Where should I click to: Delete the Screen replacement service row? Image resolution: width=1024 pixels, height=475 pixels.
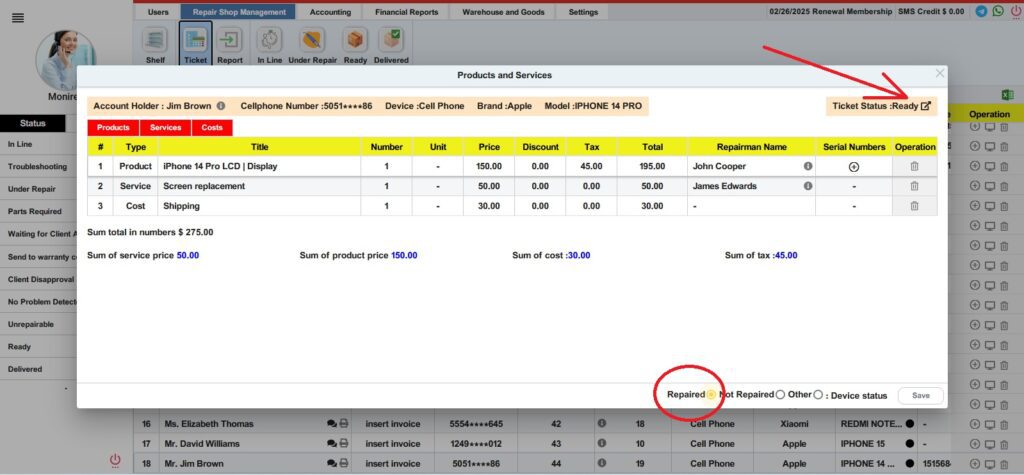point(914,186)
